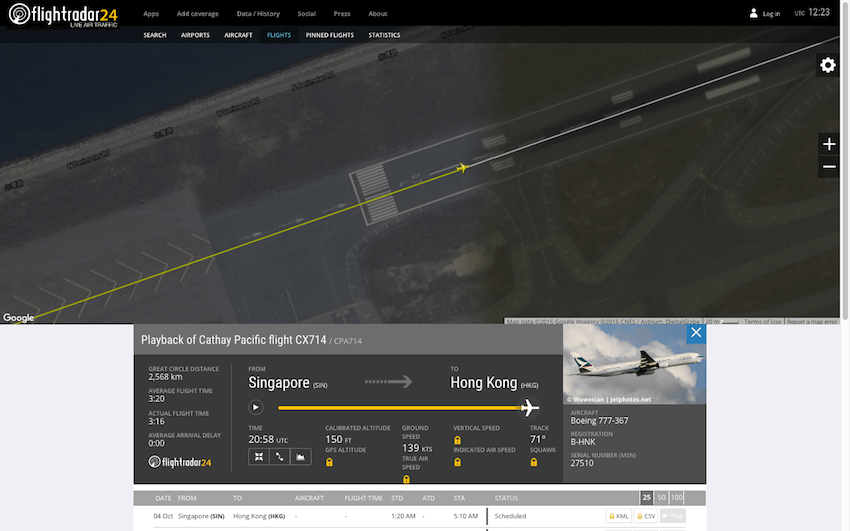This screenshot has width=850, height=531.
Task: Download KML for the 04 Oct flight
Action: point(619,516)
